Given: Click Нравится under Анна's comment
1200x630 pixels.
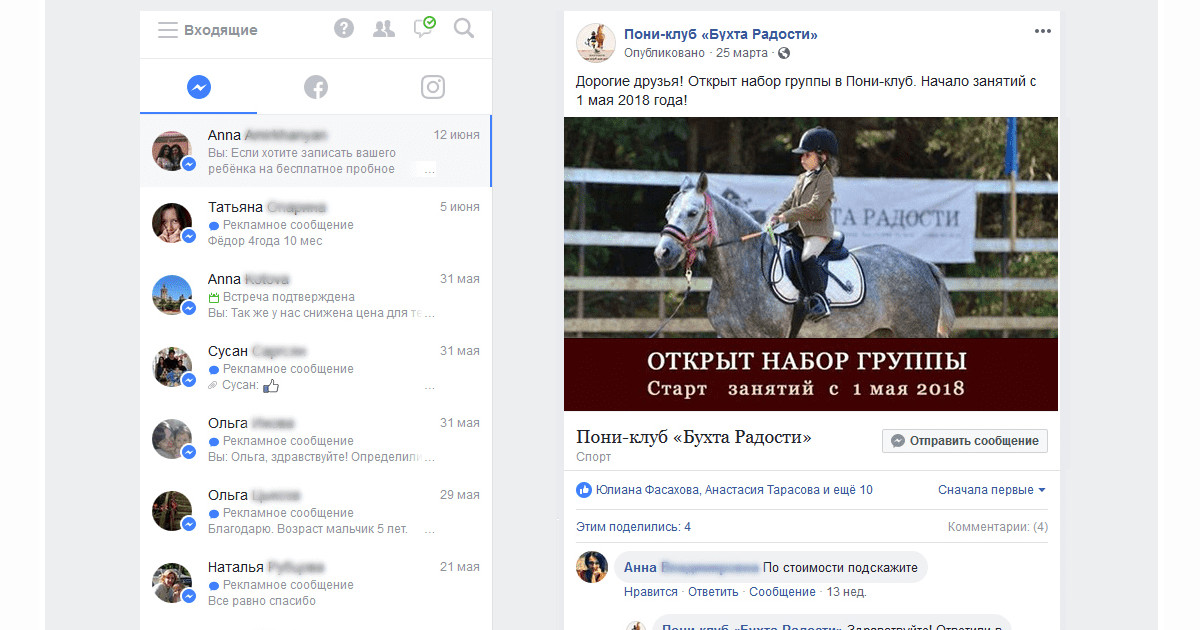Looking at the screenshot, I should click(651, 592).
